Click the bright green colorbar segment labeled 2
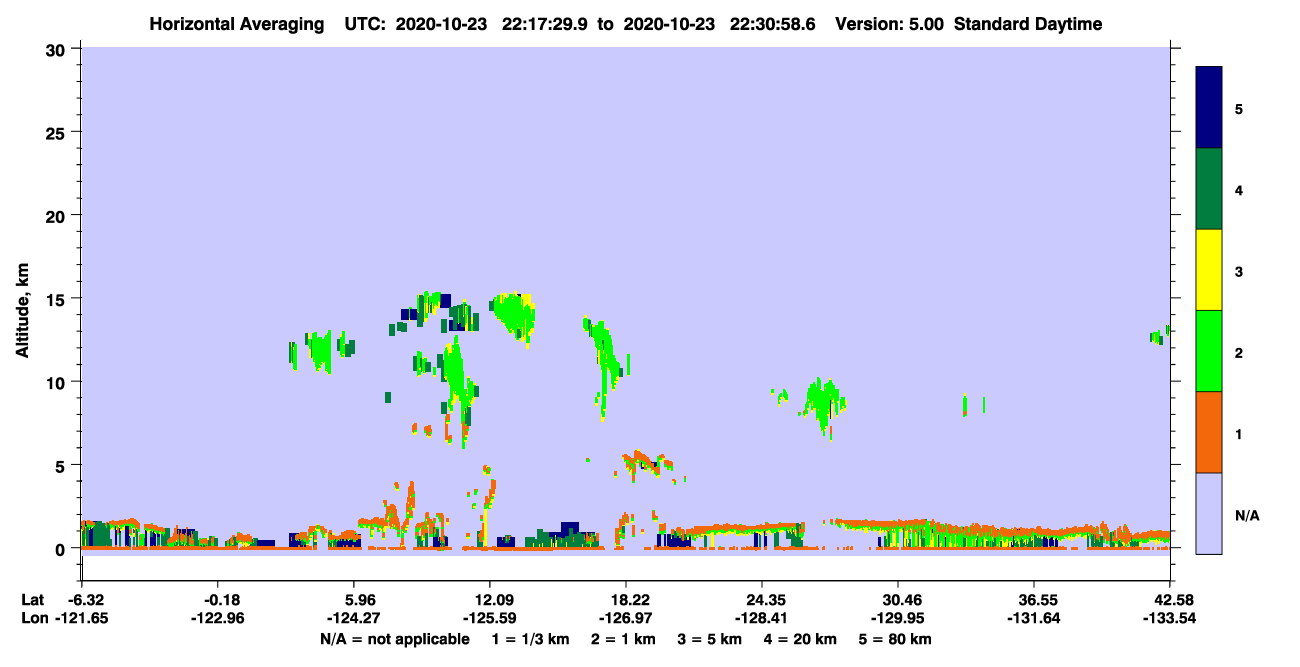The width and height of the screenshot is (1300, 667). pos(1209,351)
